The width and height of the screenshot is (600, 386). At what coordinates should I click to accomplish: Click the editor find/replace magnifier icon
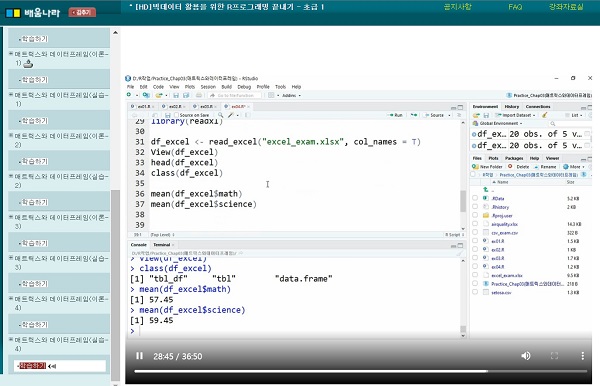click(220, 115)
